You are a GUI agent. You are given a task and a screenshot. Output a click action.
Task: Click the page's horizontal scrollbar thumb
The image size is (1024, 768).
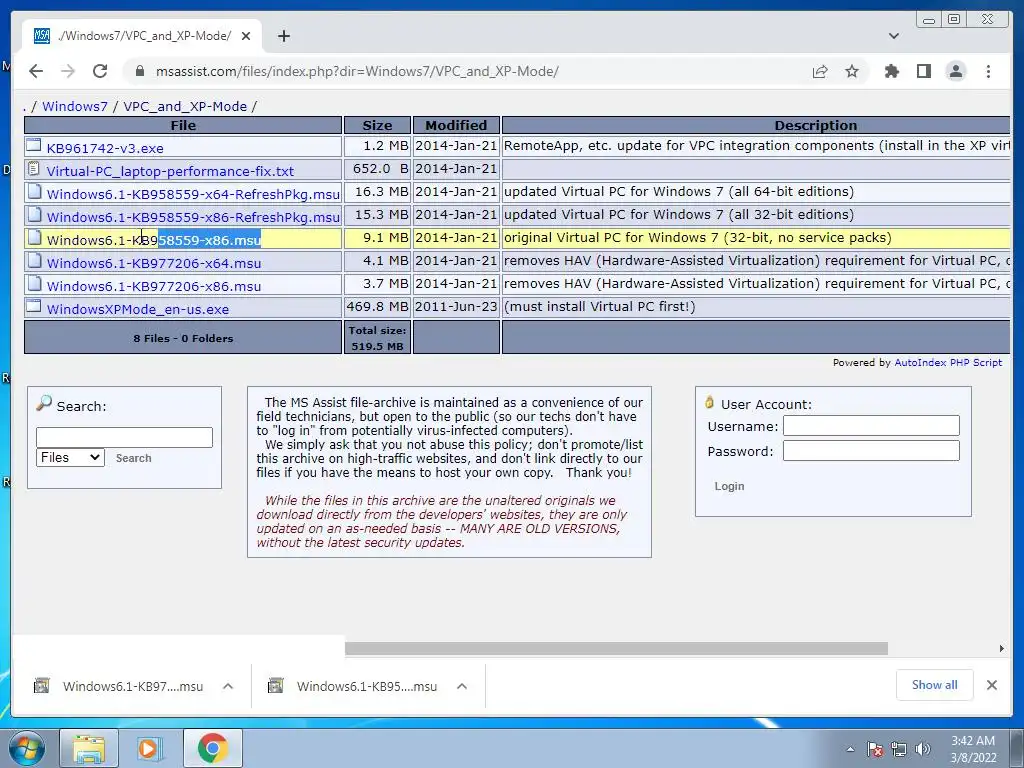point(616,648)
